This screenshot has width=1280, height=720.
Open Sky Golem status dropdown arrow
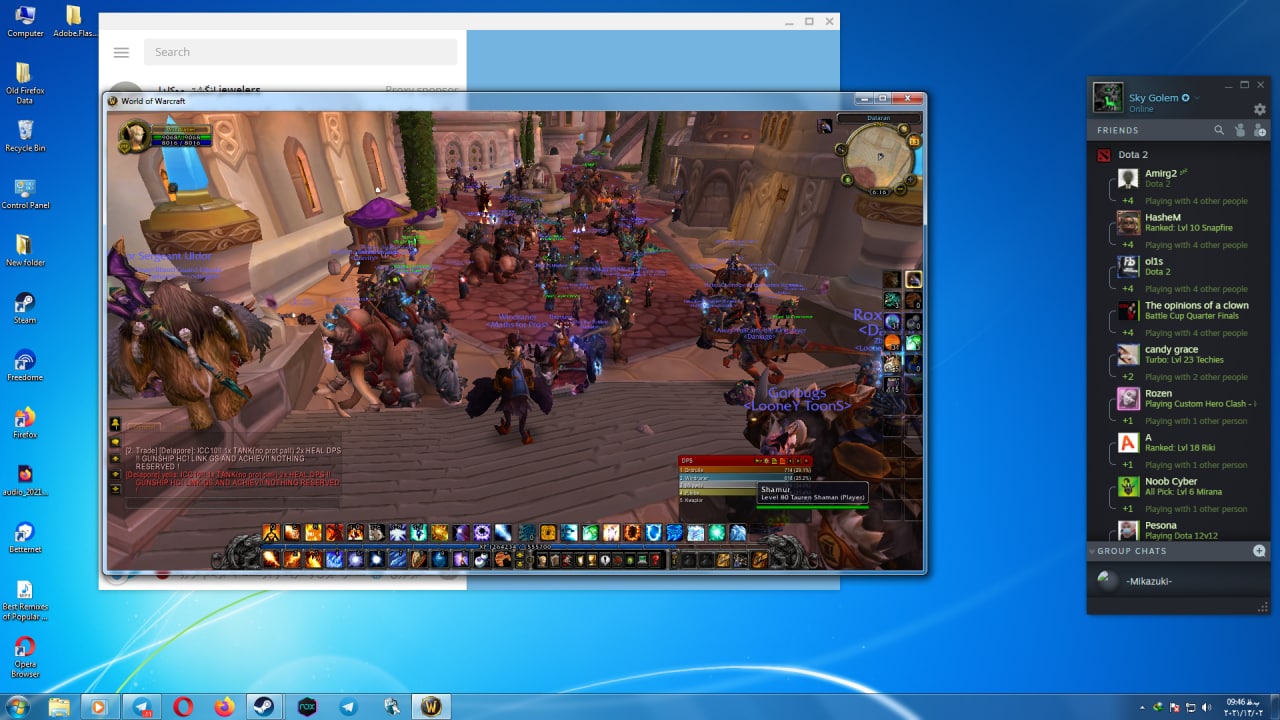1196,98
